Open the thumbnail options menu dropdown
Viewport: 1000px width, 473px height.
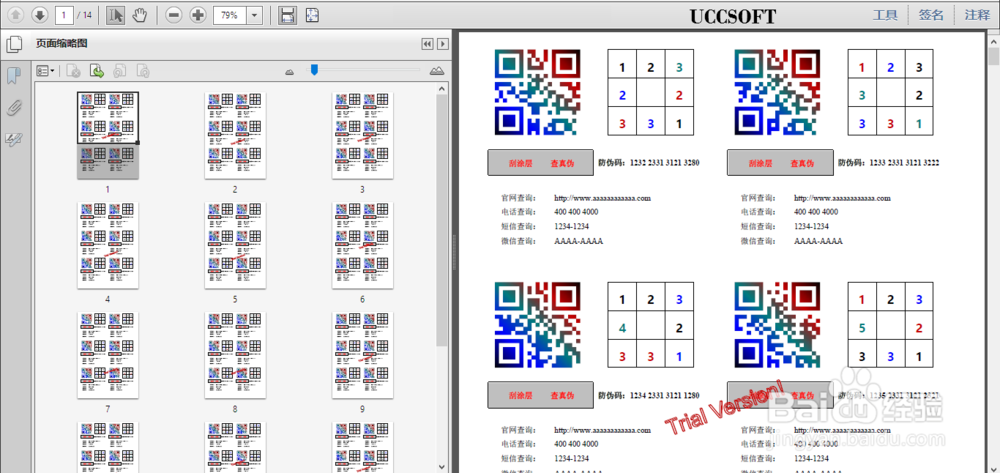pyautogui.click(x=45, y=71)
